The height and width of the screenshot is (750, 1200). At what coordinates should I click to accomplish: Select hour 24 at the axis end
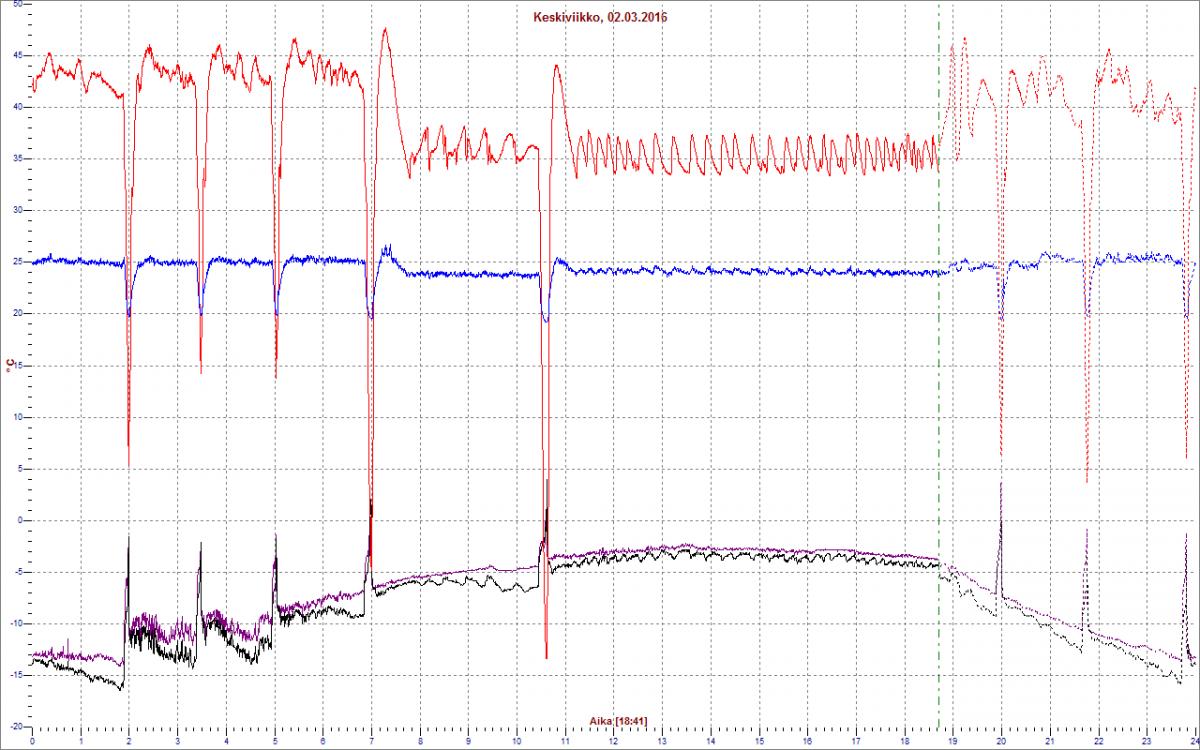(1193, 742)
